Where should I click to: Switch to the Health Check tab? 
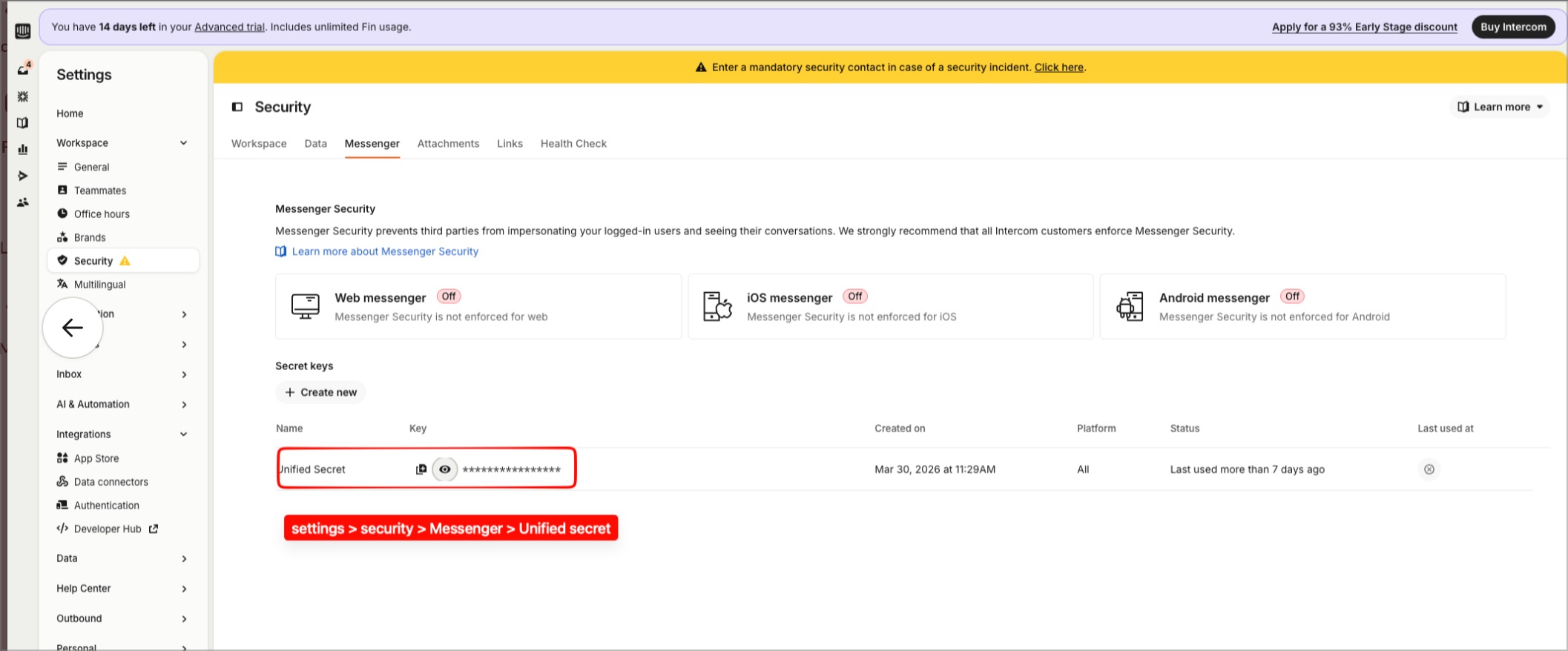(x=573, y=144)
